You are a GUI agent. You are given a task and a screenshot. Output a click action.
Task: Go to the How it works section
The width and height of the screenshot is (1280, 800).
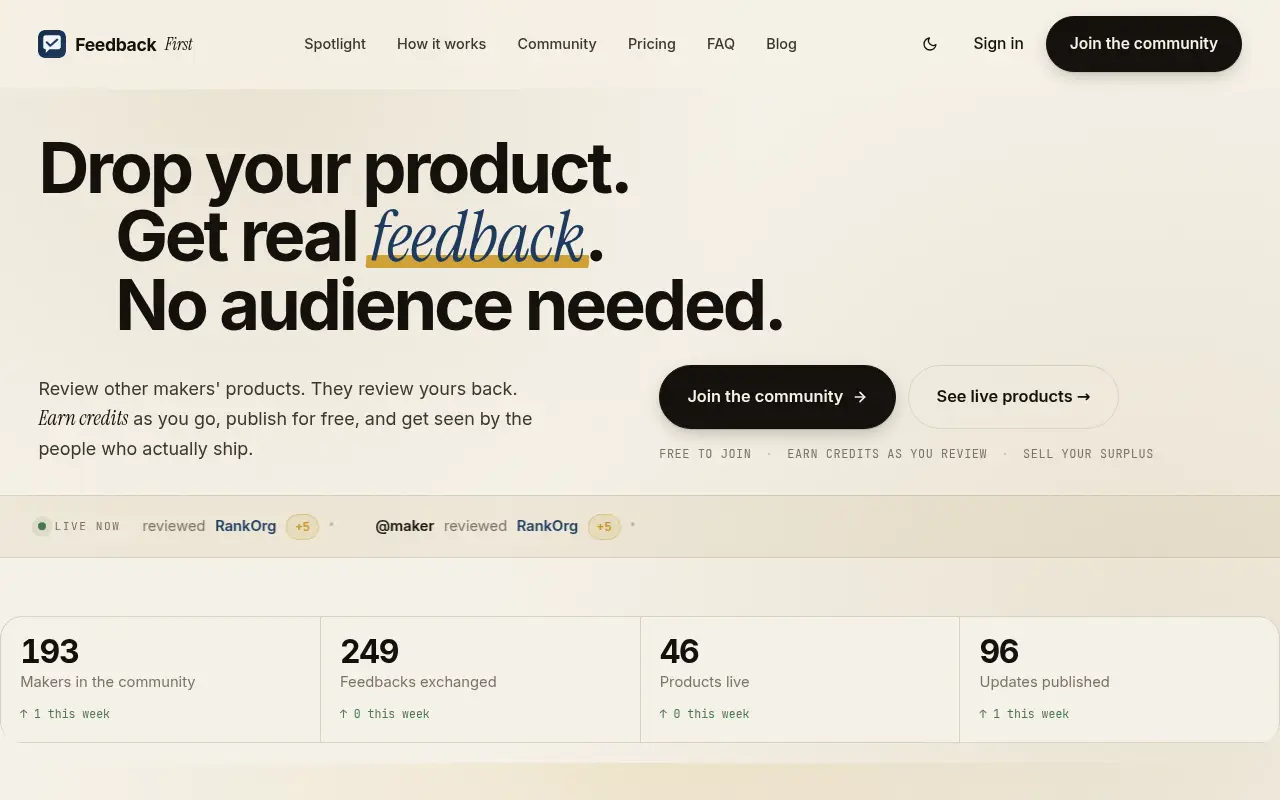pos(441,44)
